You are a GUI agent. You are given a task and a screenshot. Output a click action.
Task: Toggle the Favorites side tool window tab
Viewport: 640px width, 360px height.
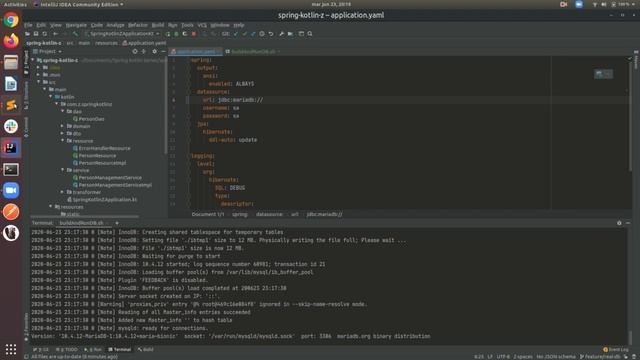click(26, 327)
